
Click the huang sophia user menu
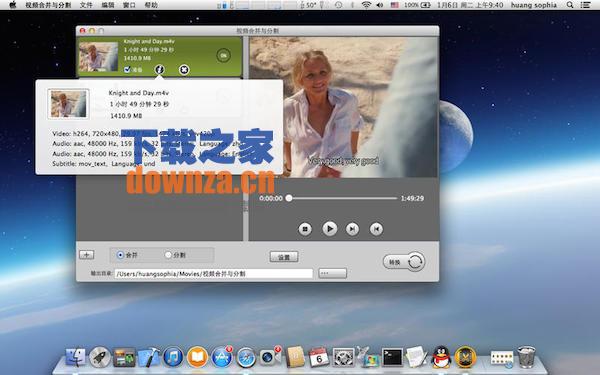(534, 5)
